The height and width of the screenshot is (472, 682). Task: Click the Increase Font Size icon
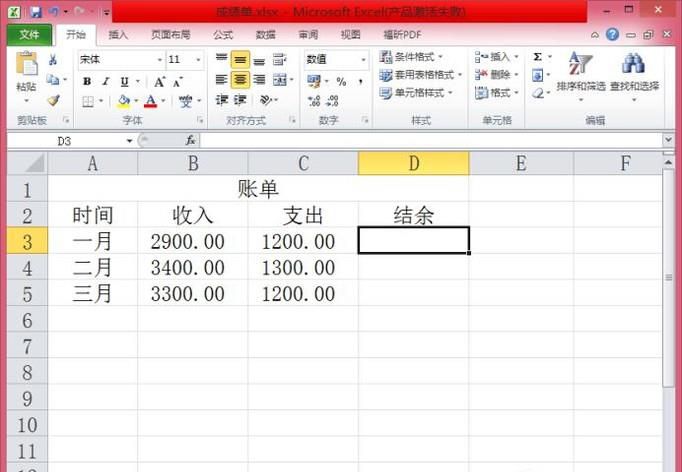(160, 81)
